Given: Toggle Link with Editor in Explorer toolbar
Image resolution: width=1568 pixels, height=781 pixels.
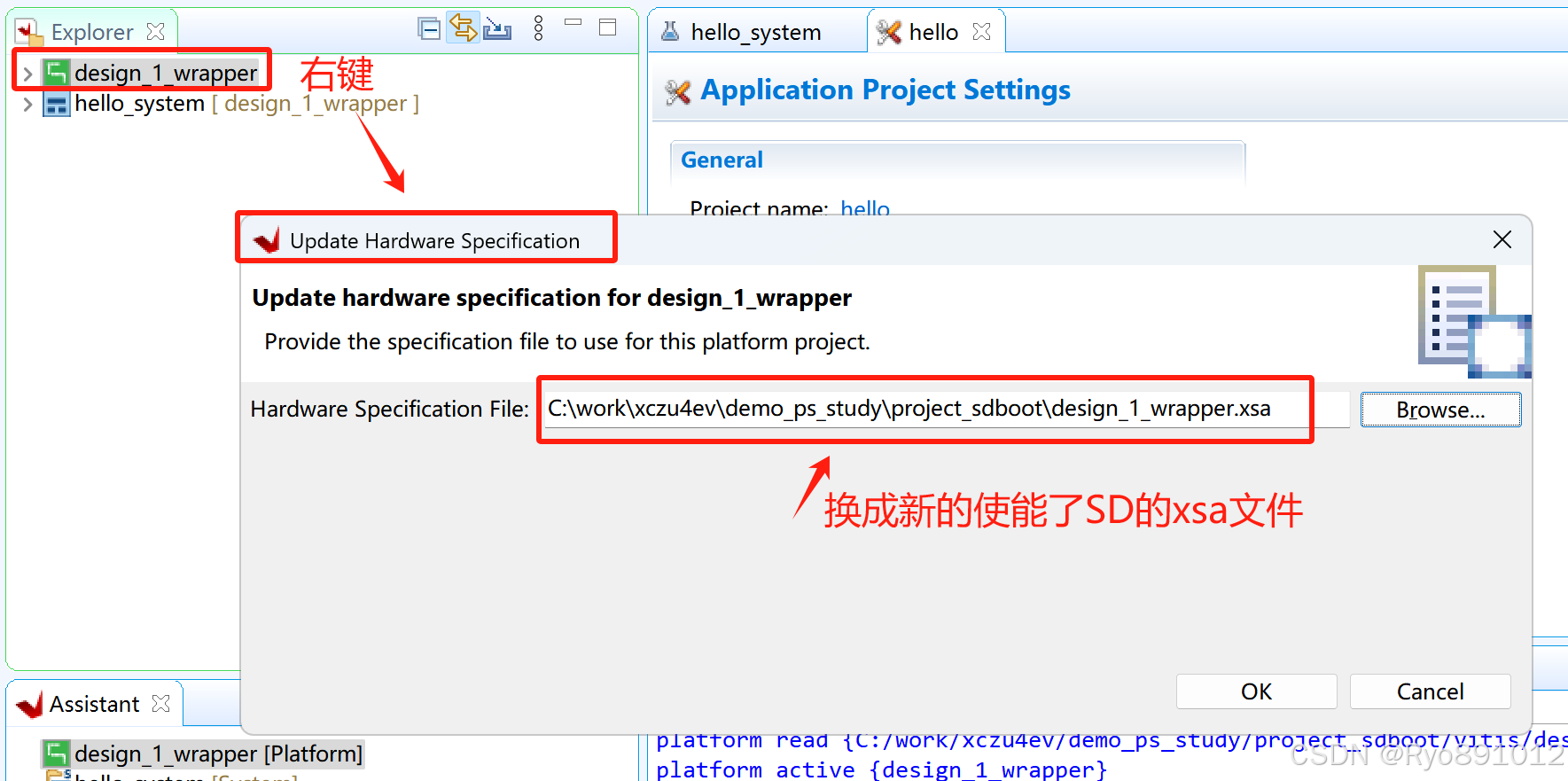Looking at the screenshot, I should (463, 28).
